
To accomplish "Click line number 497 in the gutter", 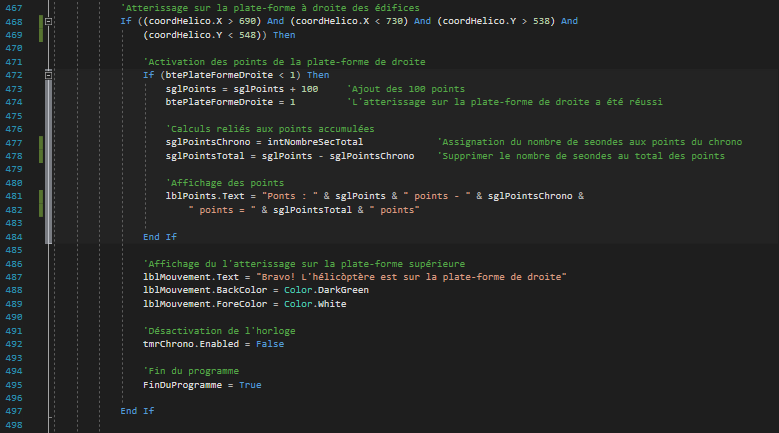I will 14,411.
